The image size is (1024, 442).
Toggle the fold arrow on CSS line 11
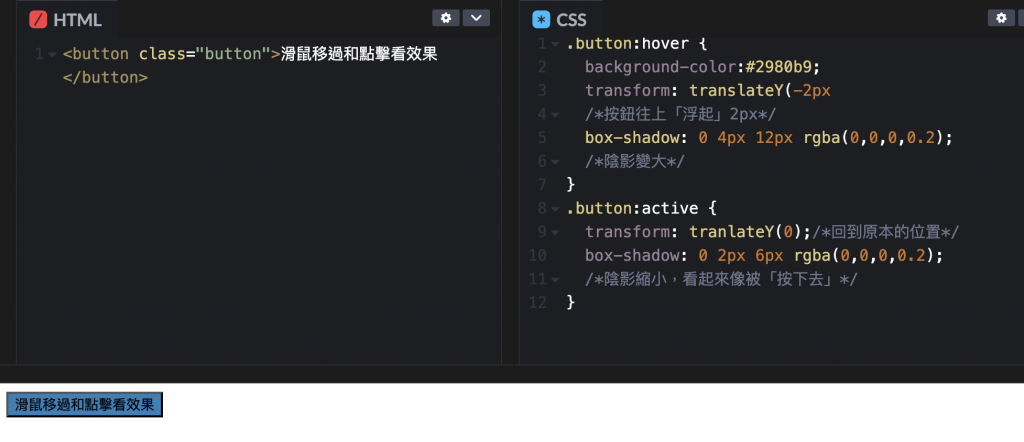555,279
